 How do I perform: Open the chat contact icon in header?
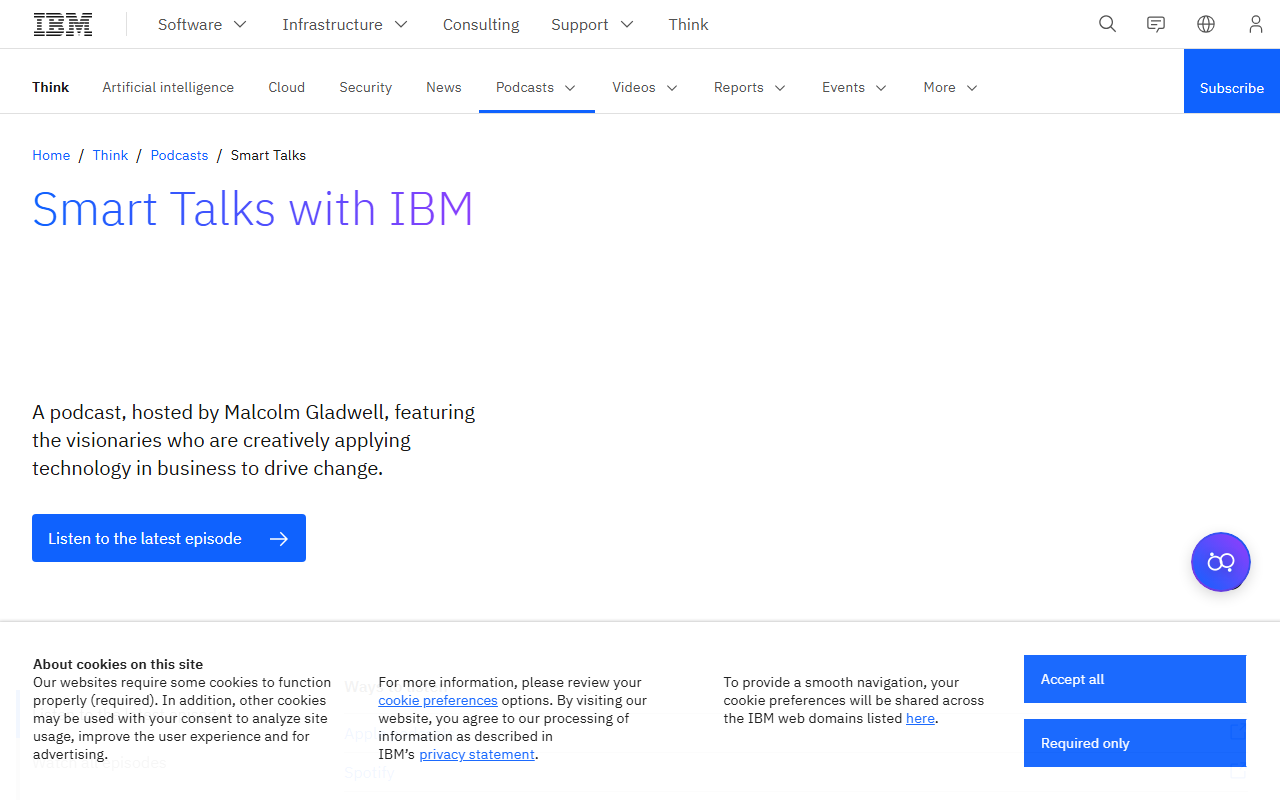tap(1156, 24)
